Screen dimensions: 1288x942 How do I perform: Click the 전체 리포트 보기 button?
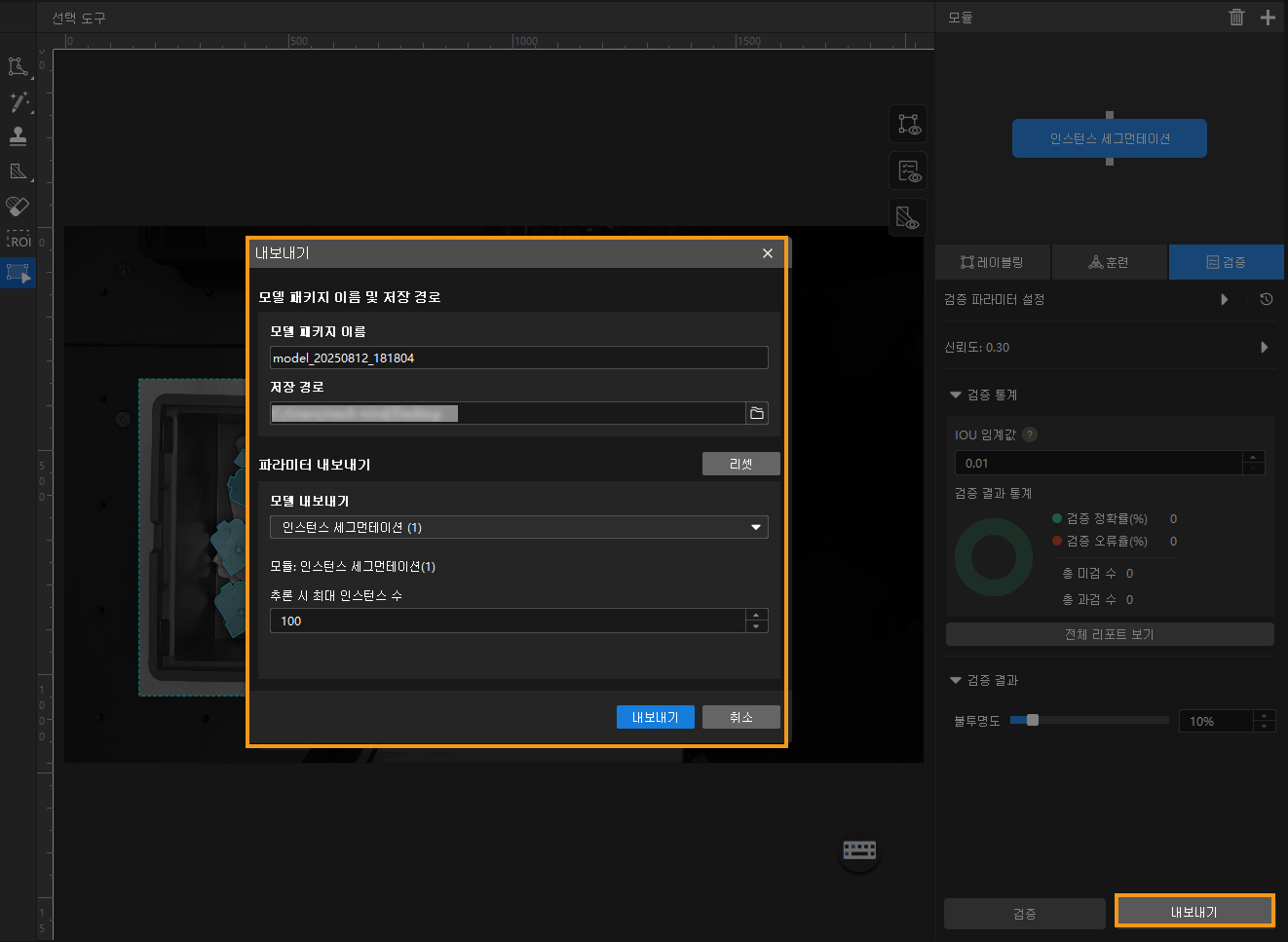pos(1110,634)
